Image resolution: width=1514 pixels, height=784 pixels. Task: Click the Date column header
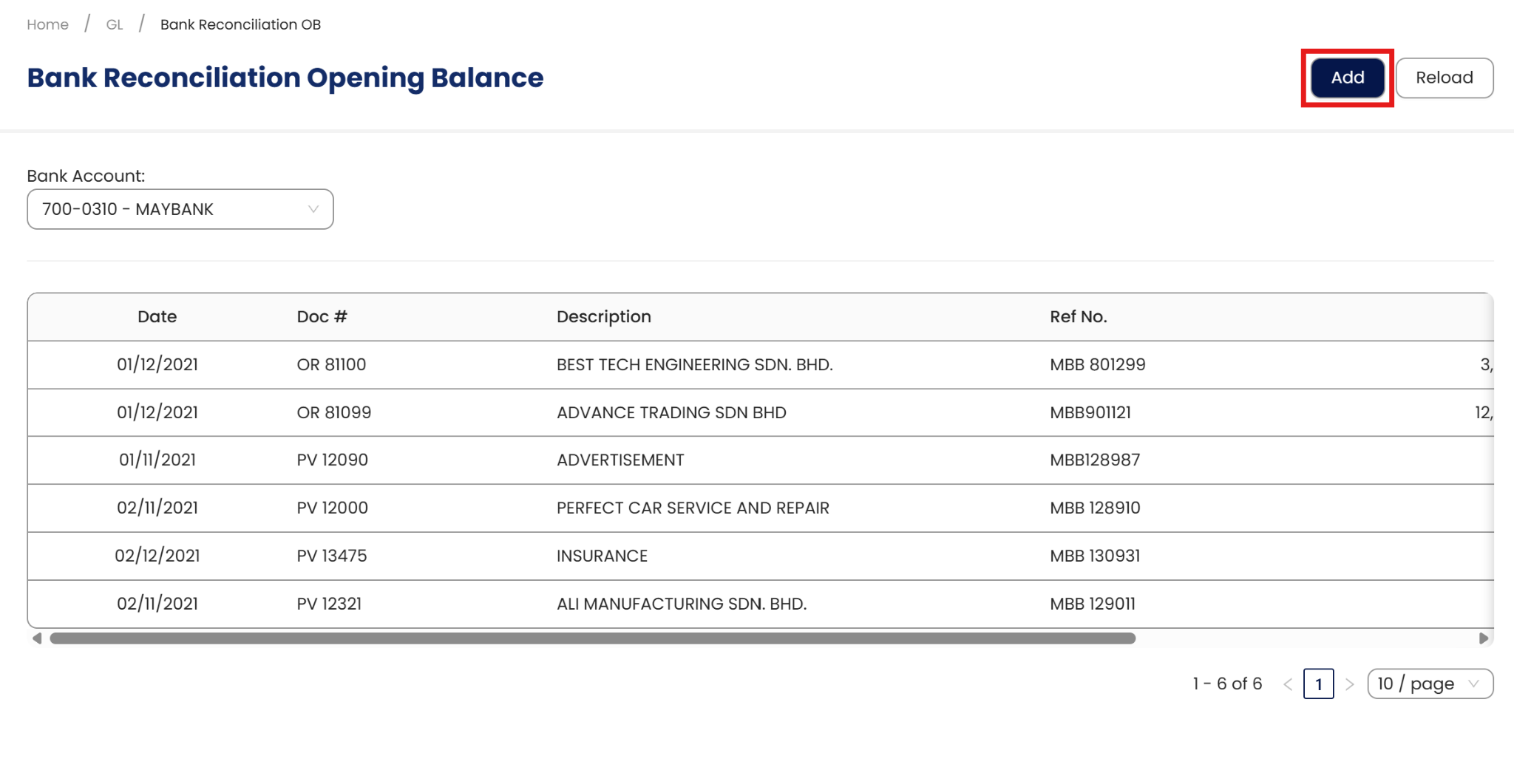coord(157,317)
